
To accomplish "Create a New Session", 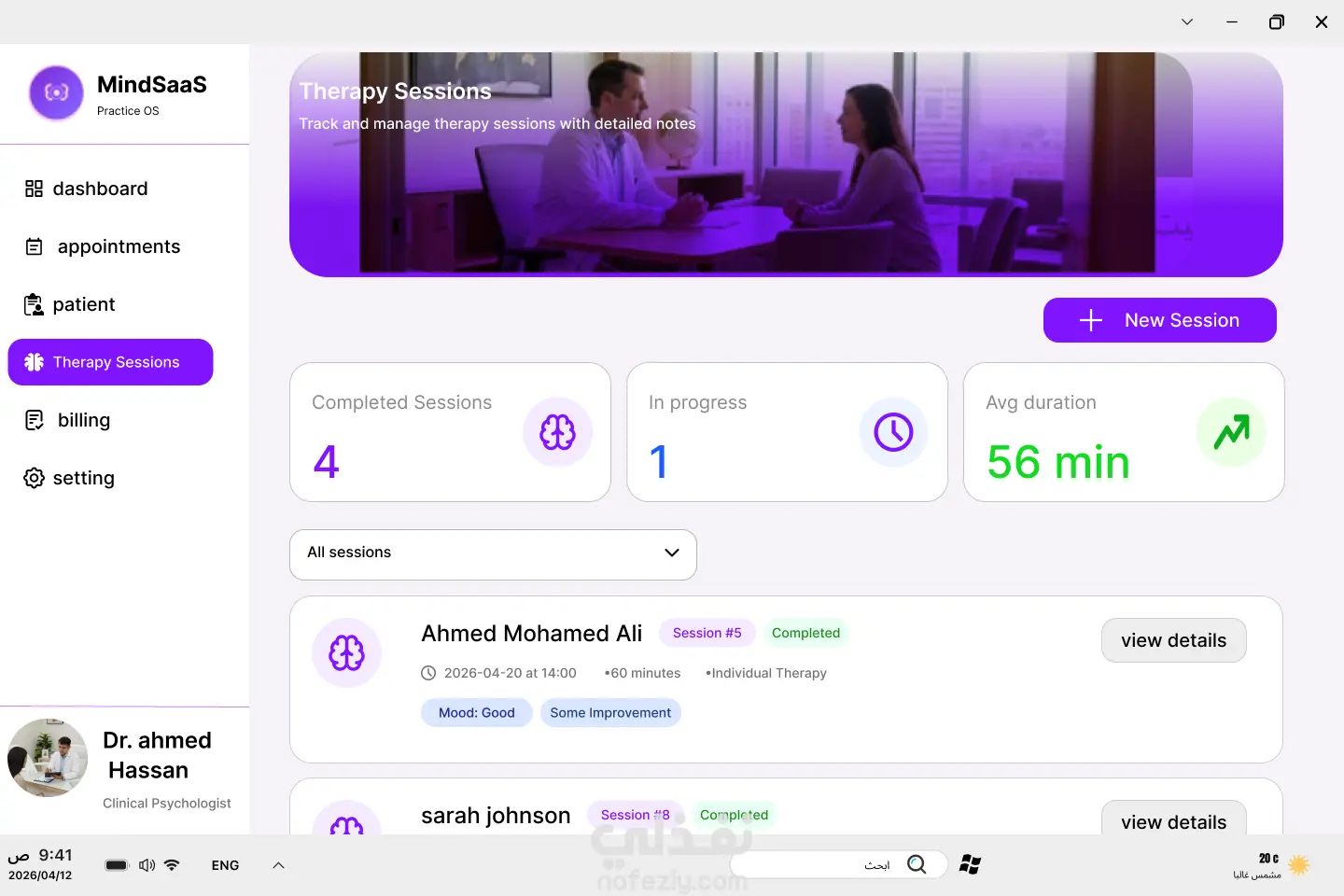I will (1159, 320).
